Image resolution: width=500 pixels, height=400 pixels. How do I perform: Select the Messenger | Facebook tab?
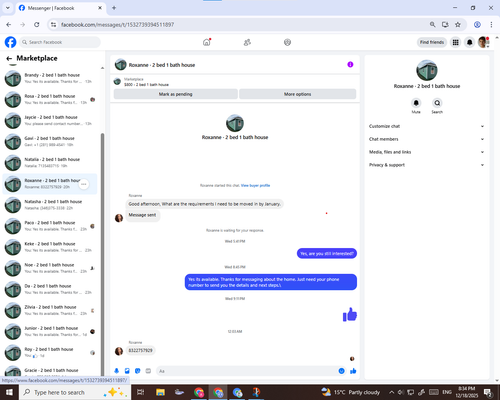pyautogui.click(x=61, y=8)
